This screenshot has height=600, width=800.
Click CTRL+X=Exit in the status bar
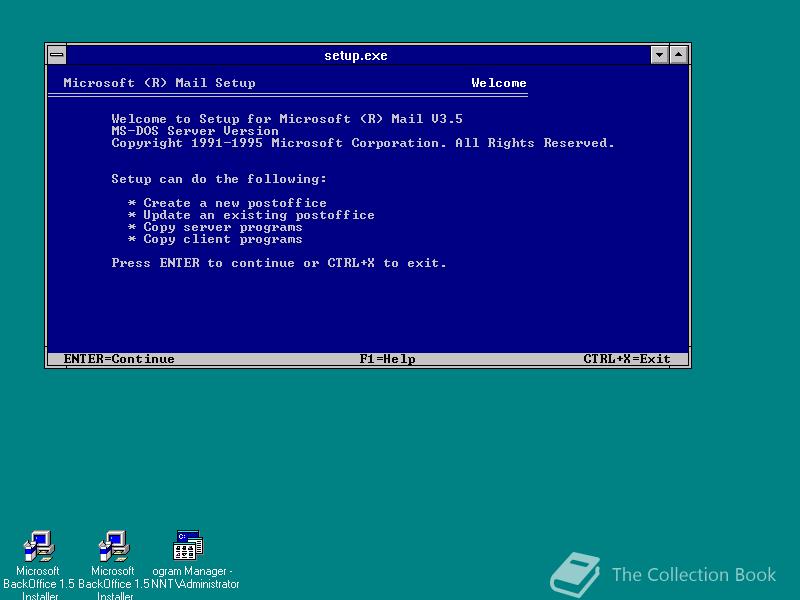tap(627, 359)
